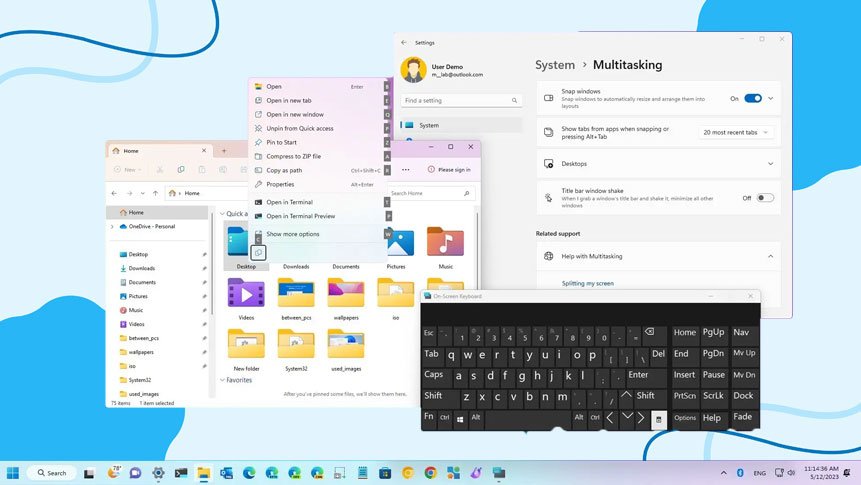Turn off the Snap windows toggle
This screenshot has width=861, height=485.
click(x=753, y=99)
